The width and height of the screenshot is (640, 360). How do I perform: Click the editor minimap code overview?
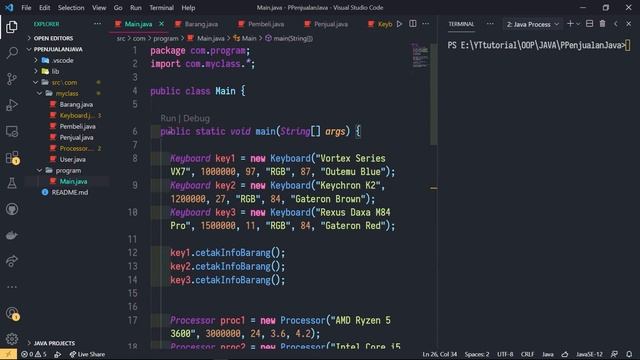click(x=420, y=55)
